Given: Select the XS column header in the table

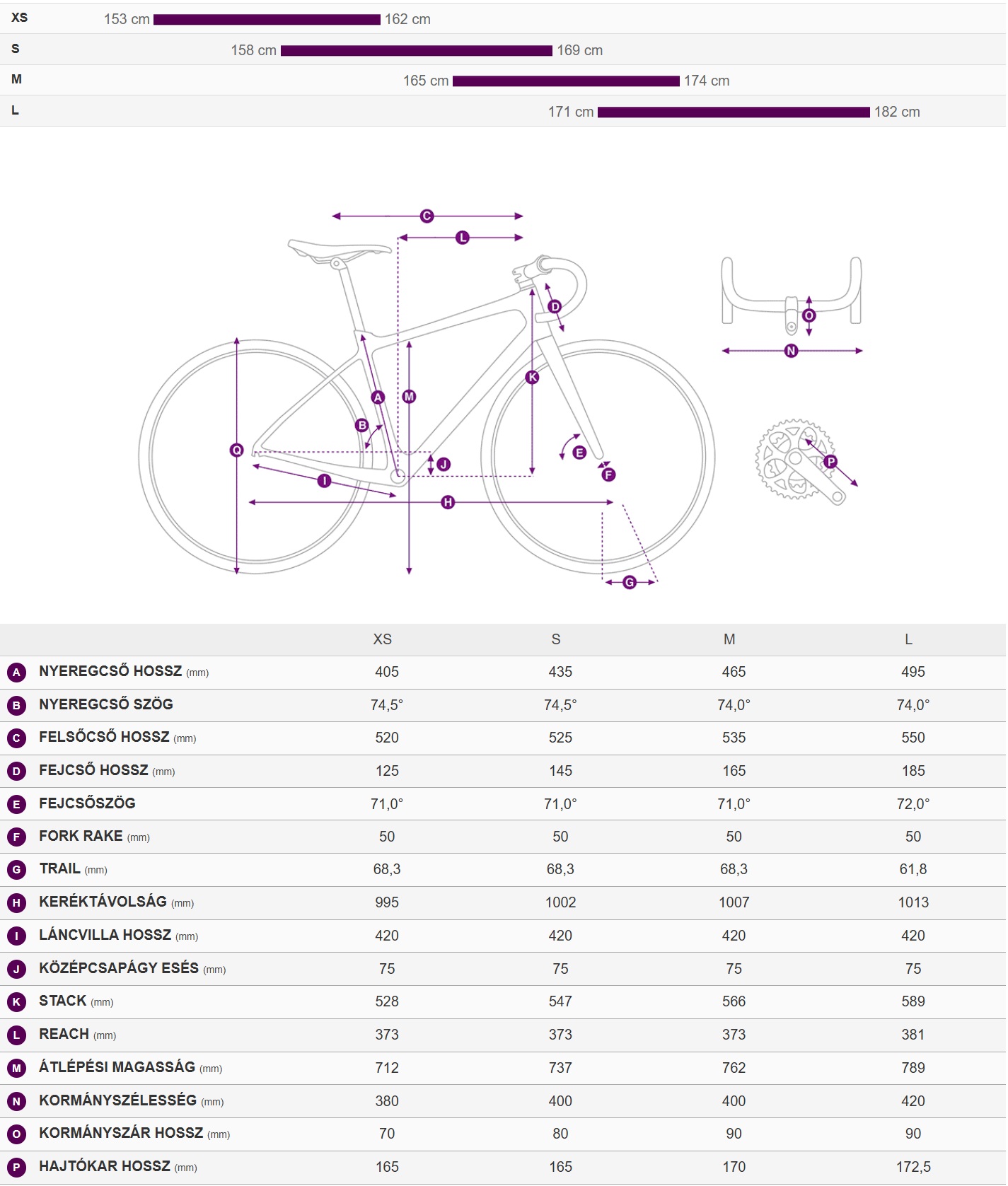Looking at the screenshot, I should tap(382, 639).
